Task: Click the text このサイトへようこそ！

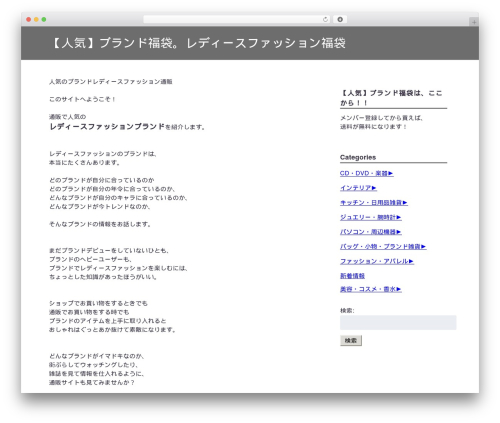Action: (82, 99)
